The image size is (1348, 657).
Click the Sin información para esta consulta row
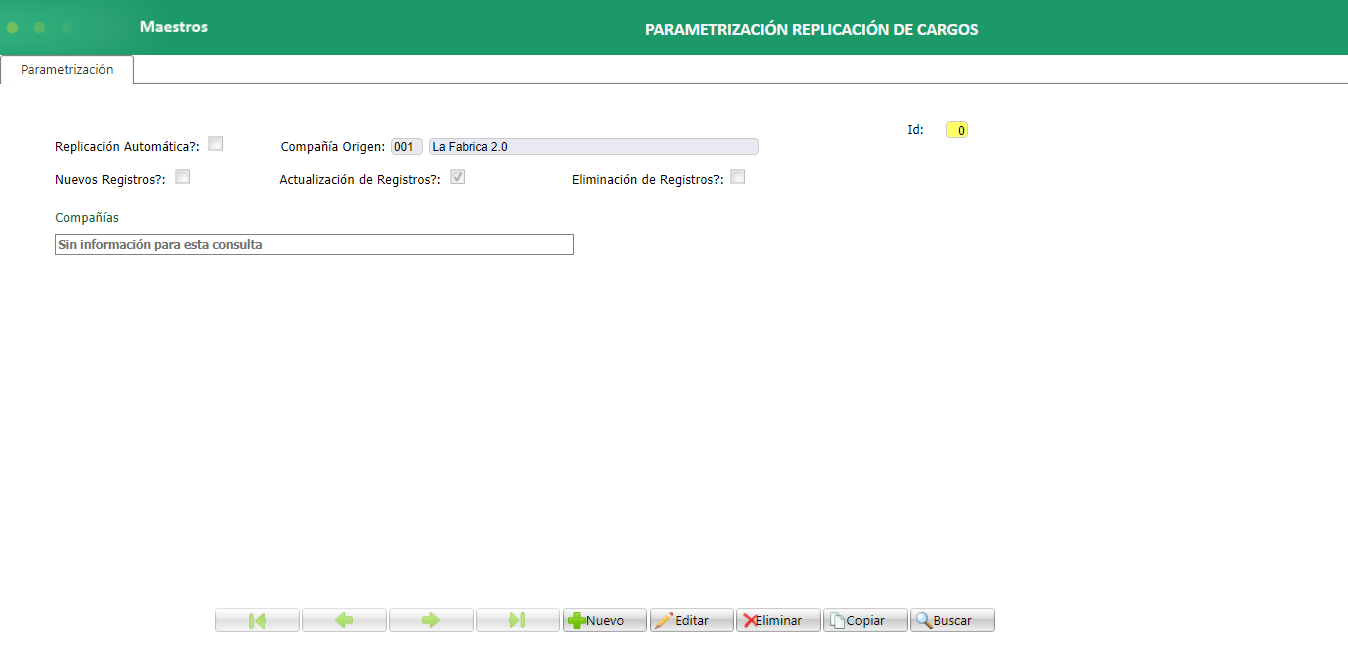coord(314,244)
